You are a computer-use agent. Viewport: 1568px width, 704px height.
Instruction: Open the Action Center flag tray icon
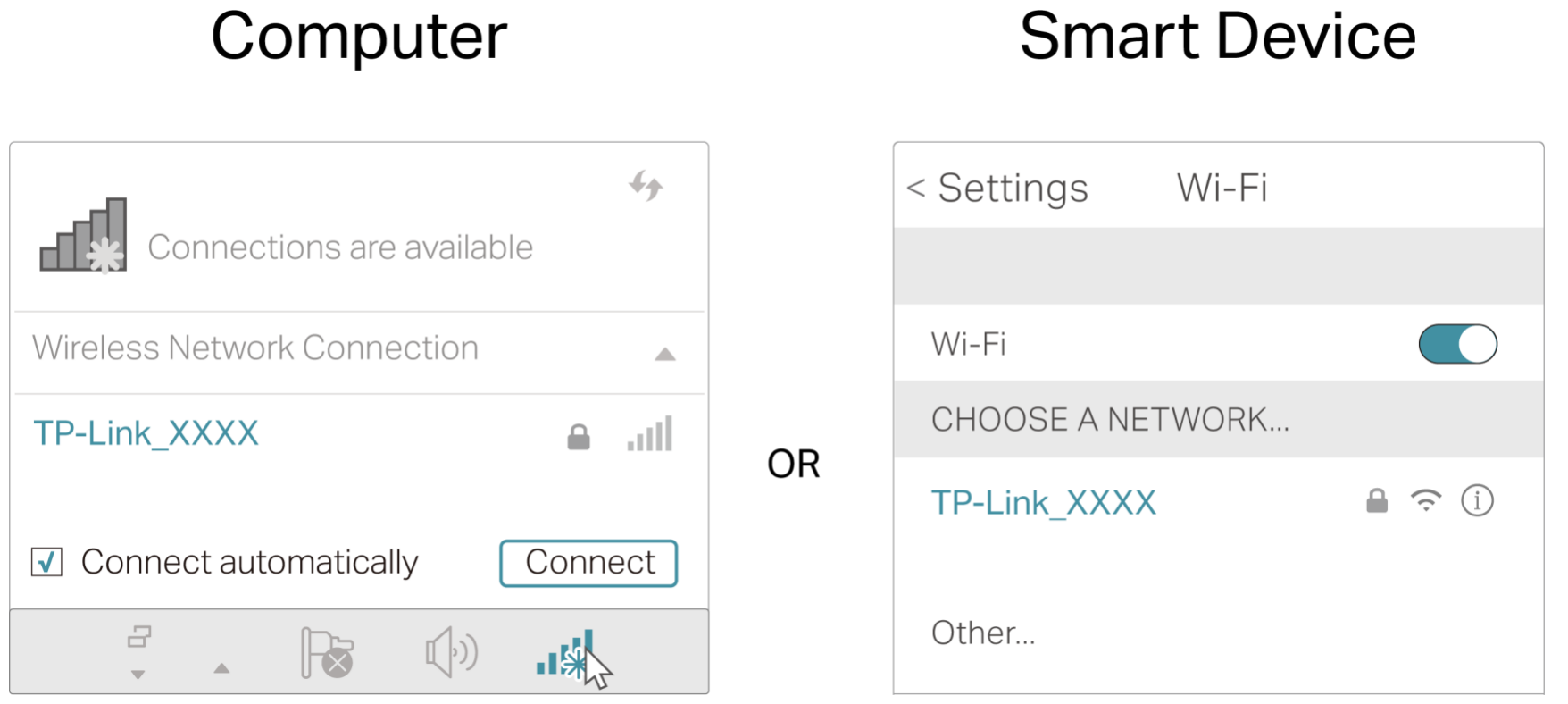(326, 653)
